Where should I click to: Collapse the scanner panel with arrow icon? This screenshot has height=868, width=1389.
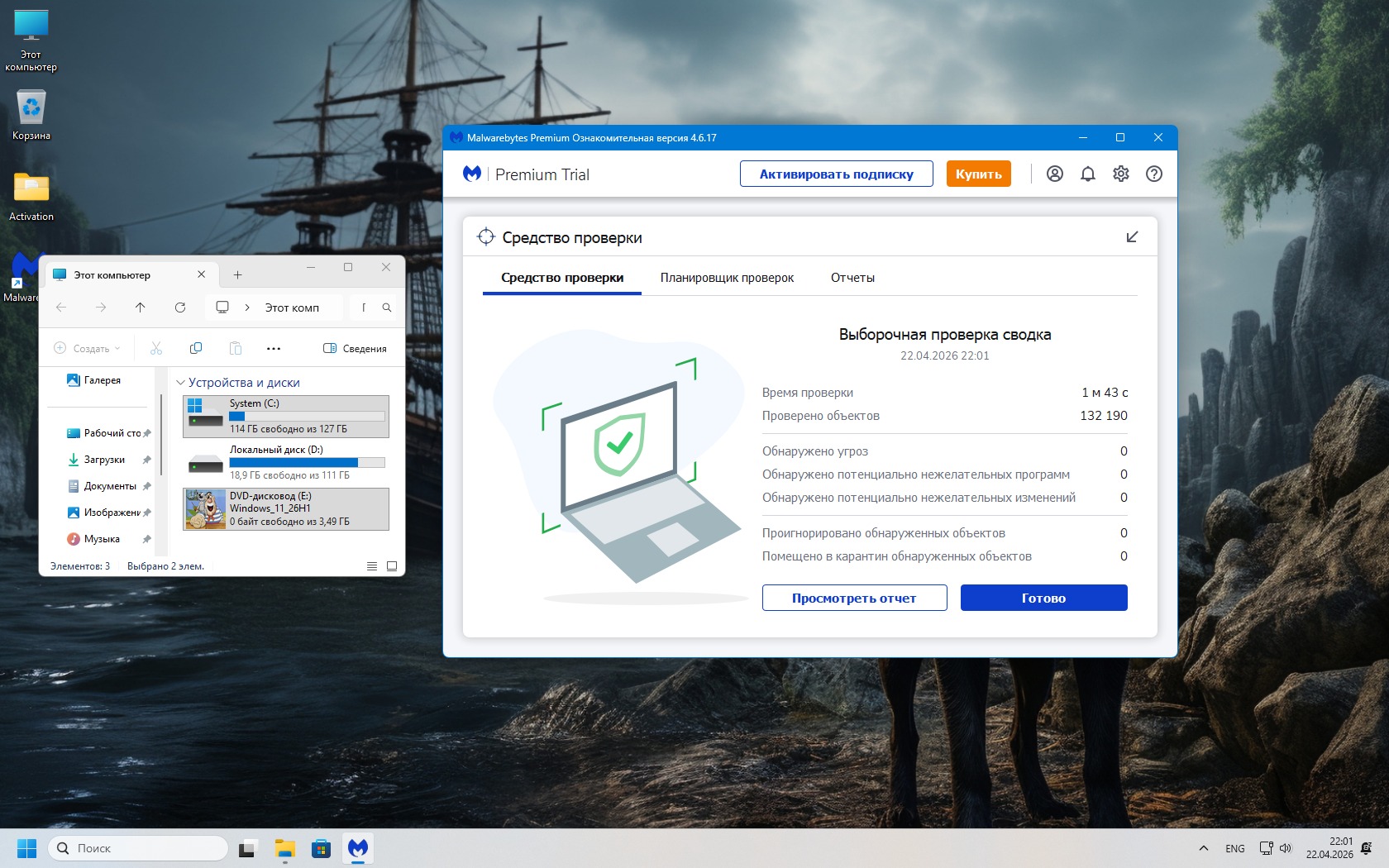(x=1132, y=237)
